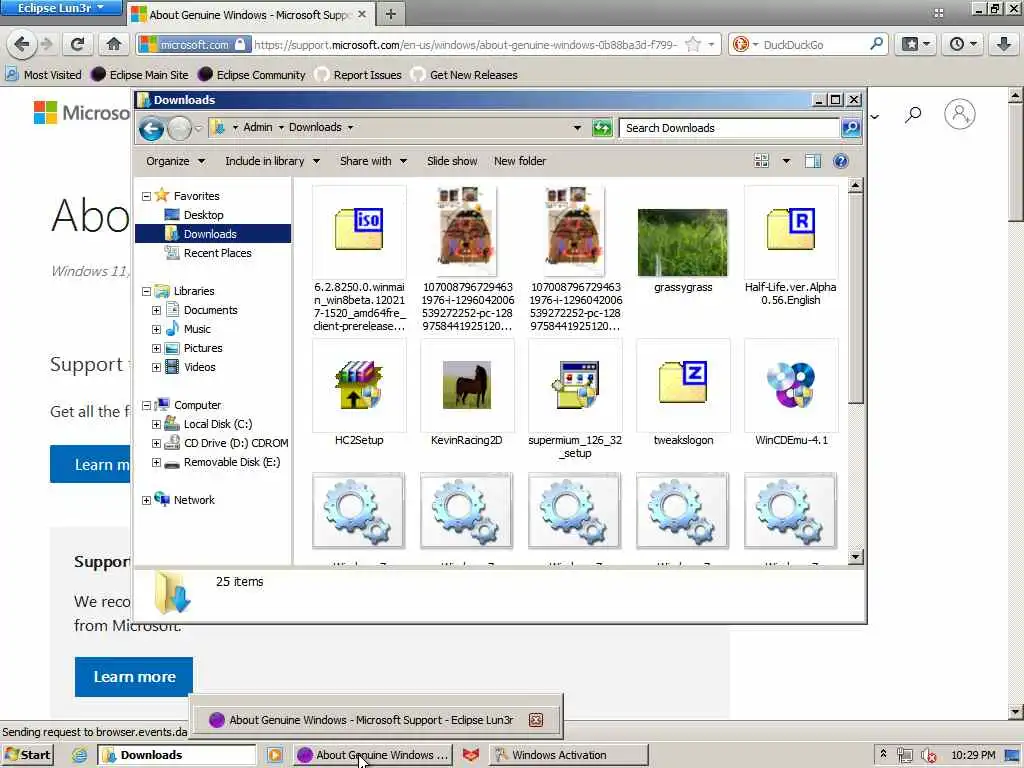This screenshot has height=768, width=1024.
Task: Open the Report Issues bookmark
Action: 359,74
